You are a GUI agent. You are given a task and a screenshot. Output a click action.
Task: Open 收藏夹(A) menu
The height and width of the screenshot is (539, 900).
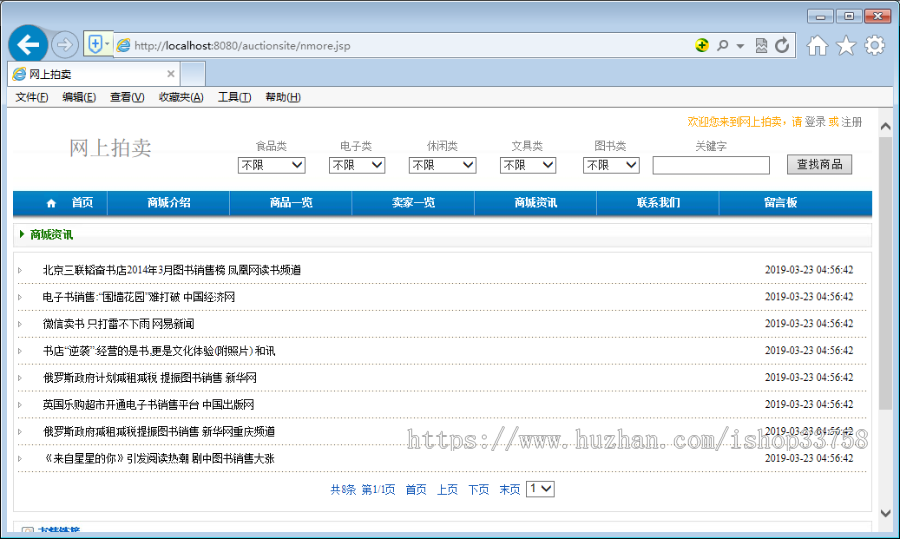pyautogui.click(x=181, y=97)
